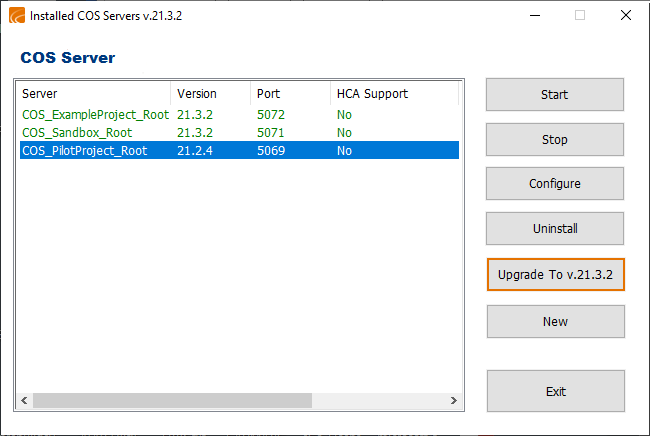Click Upgrade To v.21.3.2 button
650x436 pixels.
point(555,275)
